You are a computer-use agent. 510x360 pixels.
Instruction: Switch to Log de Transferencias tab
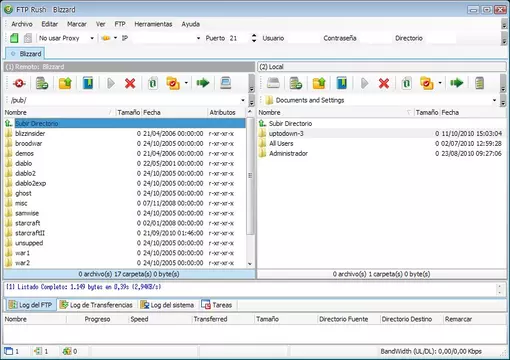click(96, 305)
